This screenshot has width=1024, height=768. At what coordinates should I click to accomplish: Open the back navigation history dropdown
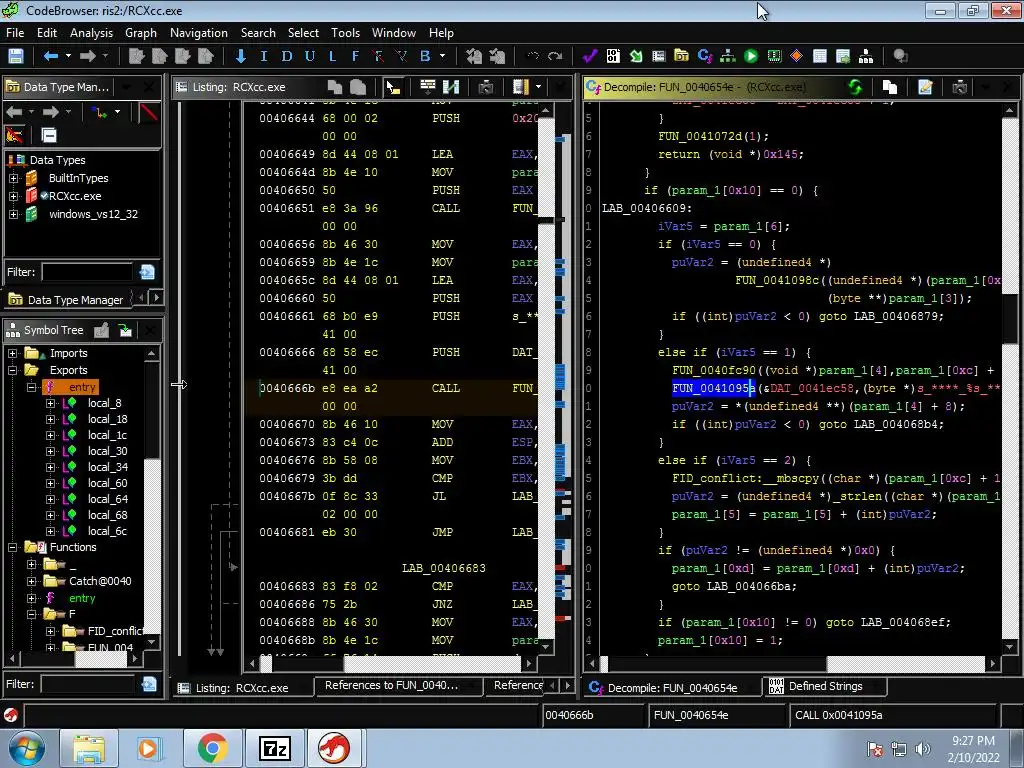(x=68, y=56)
